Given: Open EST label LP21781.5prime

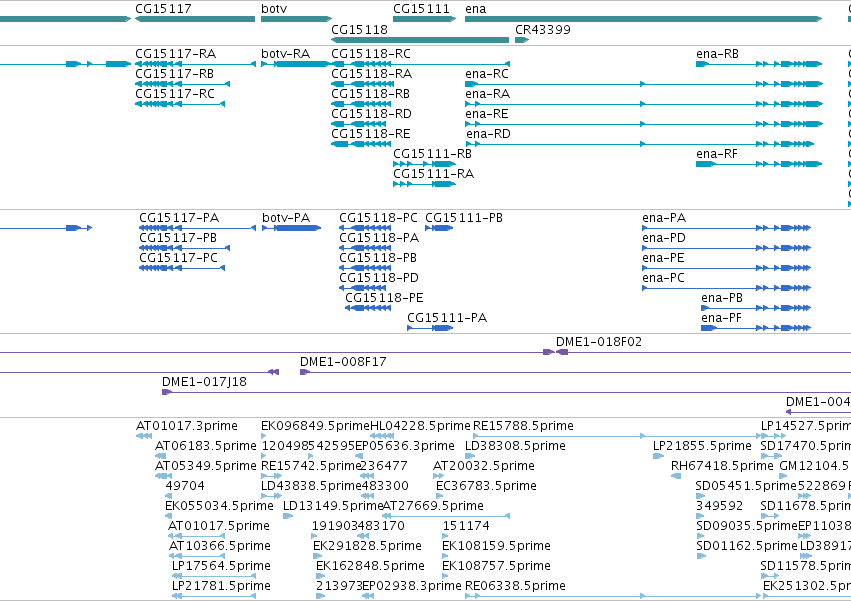Looking at the screenshot, I should pyautogui.click(x=221, y=586).
